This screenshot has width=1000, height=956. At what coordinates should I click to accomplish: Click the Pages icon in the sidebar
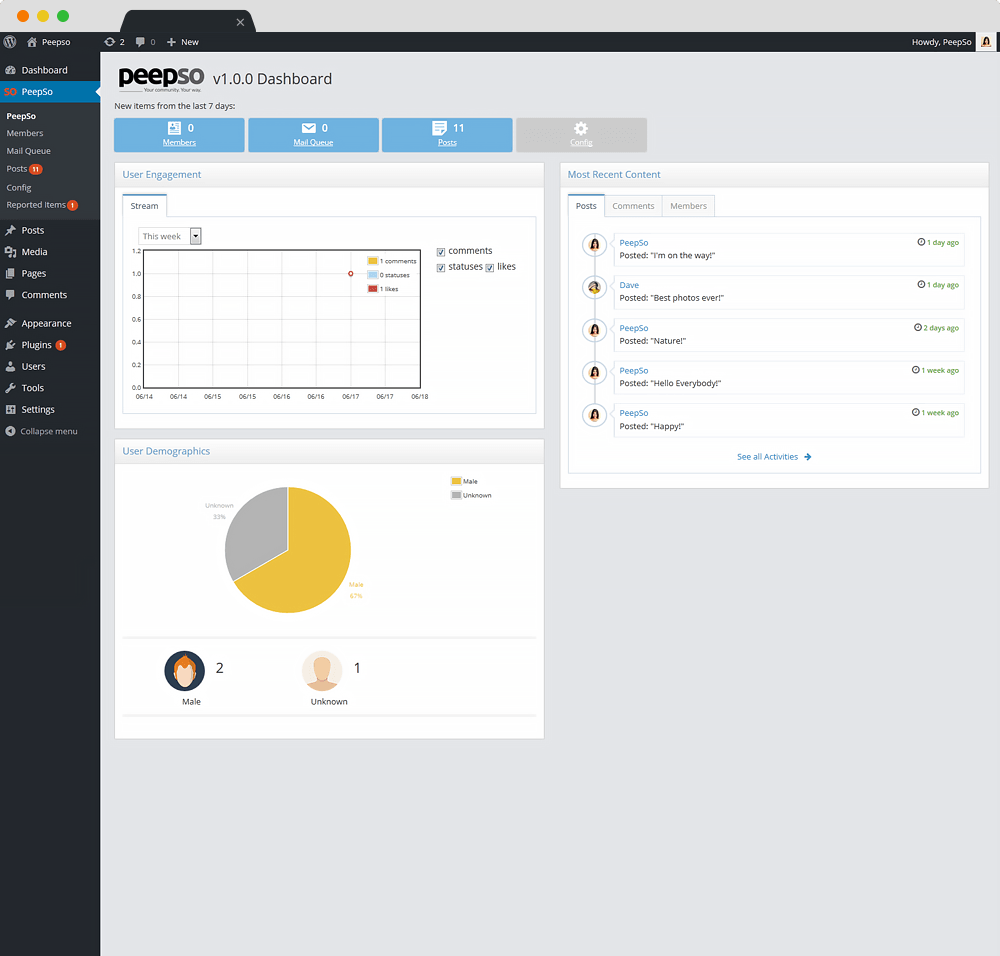click(10, 274)
